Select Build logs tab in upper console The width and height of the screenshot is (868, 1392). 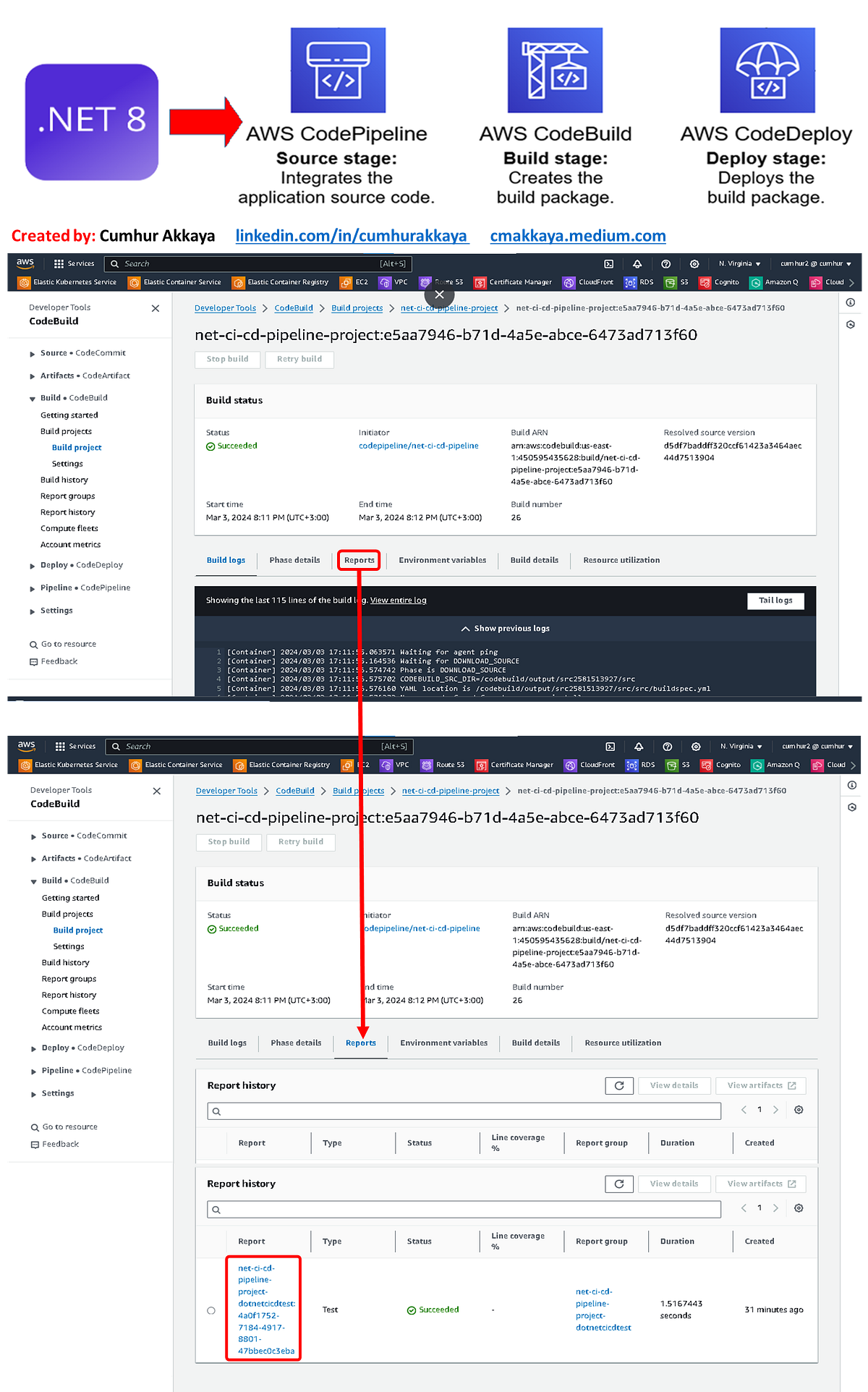226,560
